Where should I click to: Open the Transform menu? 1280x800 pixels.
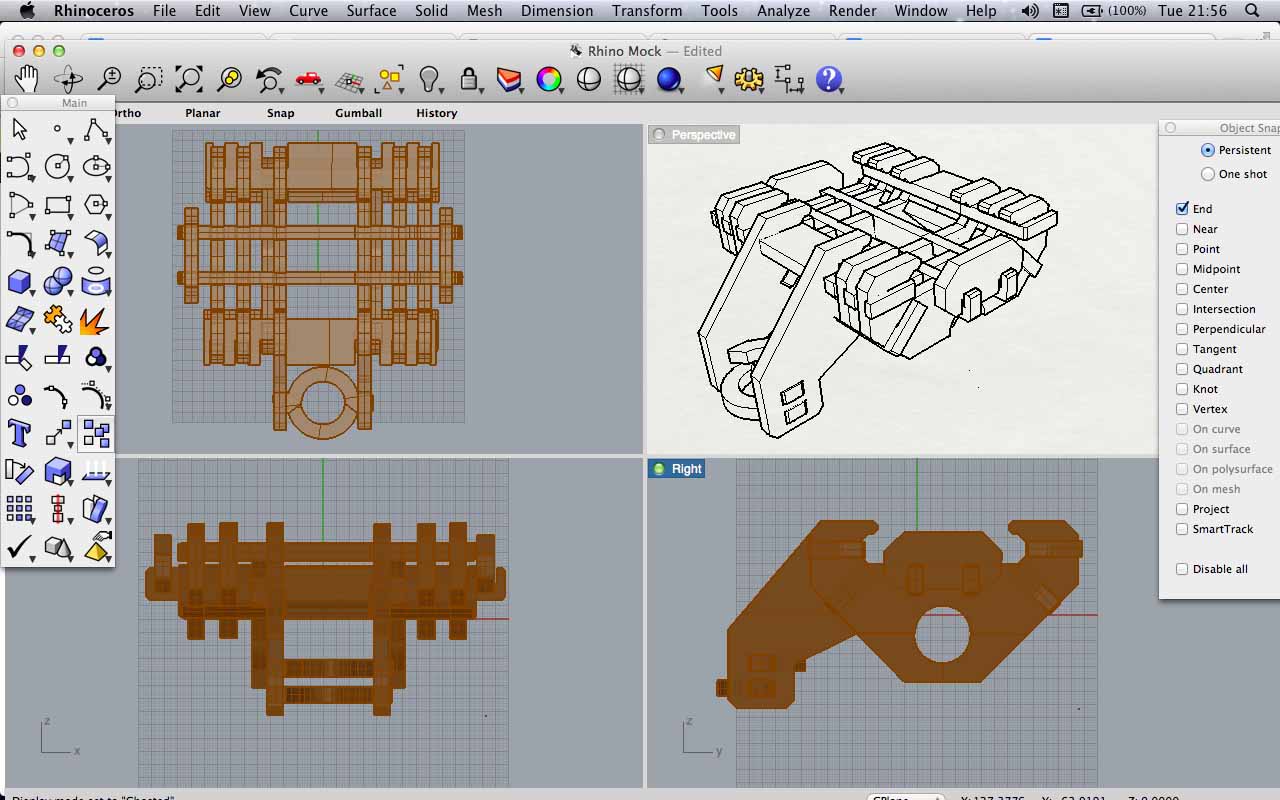(647, 11)
